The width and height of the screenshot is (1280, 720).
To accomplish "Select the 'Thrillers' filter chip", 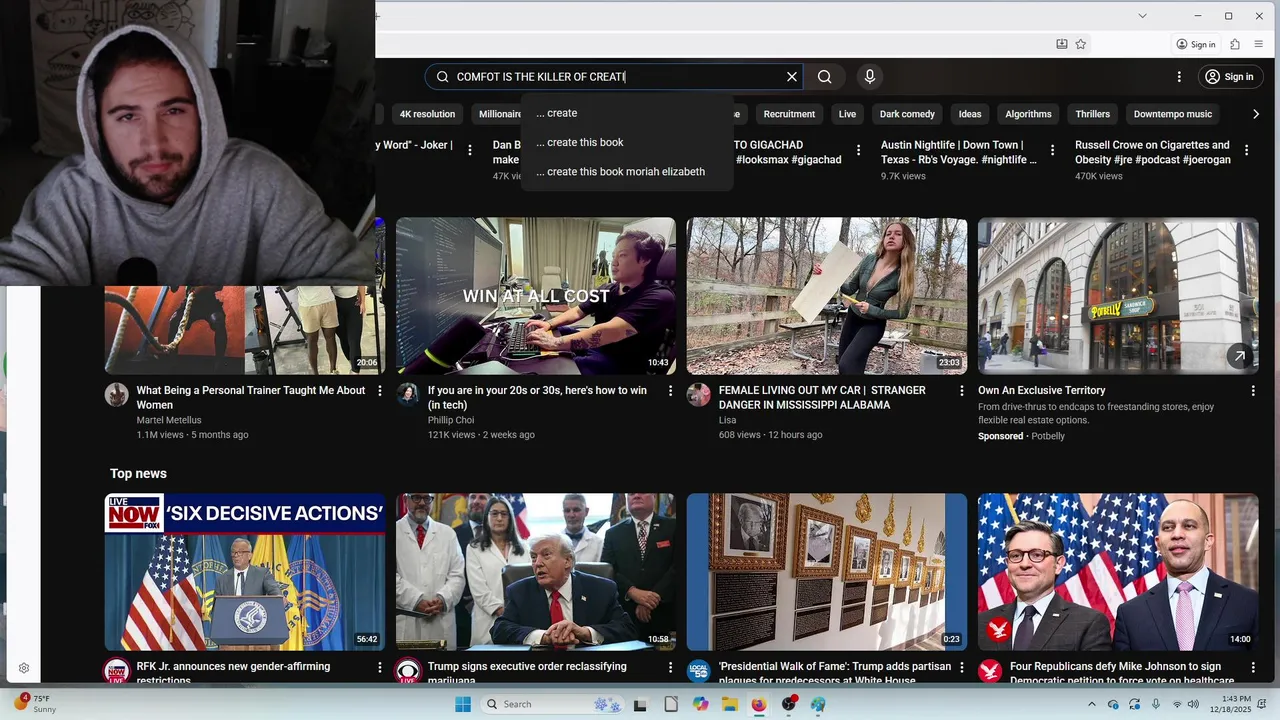I will (1093, 114).
